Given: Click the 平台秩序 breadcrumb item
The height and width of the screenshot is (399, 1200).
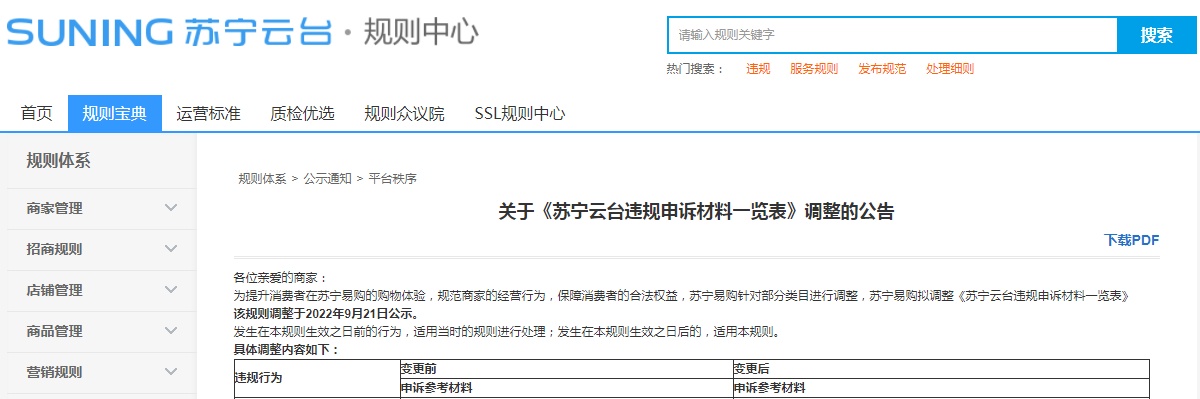Looking at the screenshot, I should [x=392, y=179].
